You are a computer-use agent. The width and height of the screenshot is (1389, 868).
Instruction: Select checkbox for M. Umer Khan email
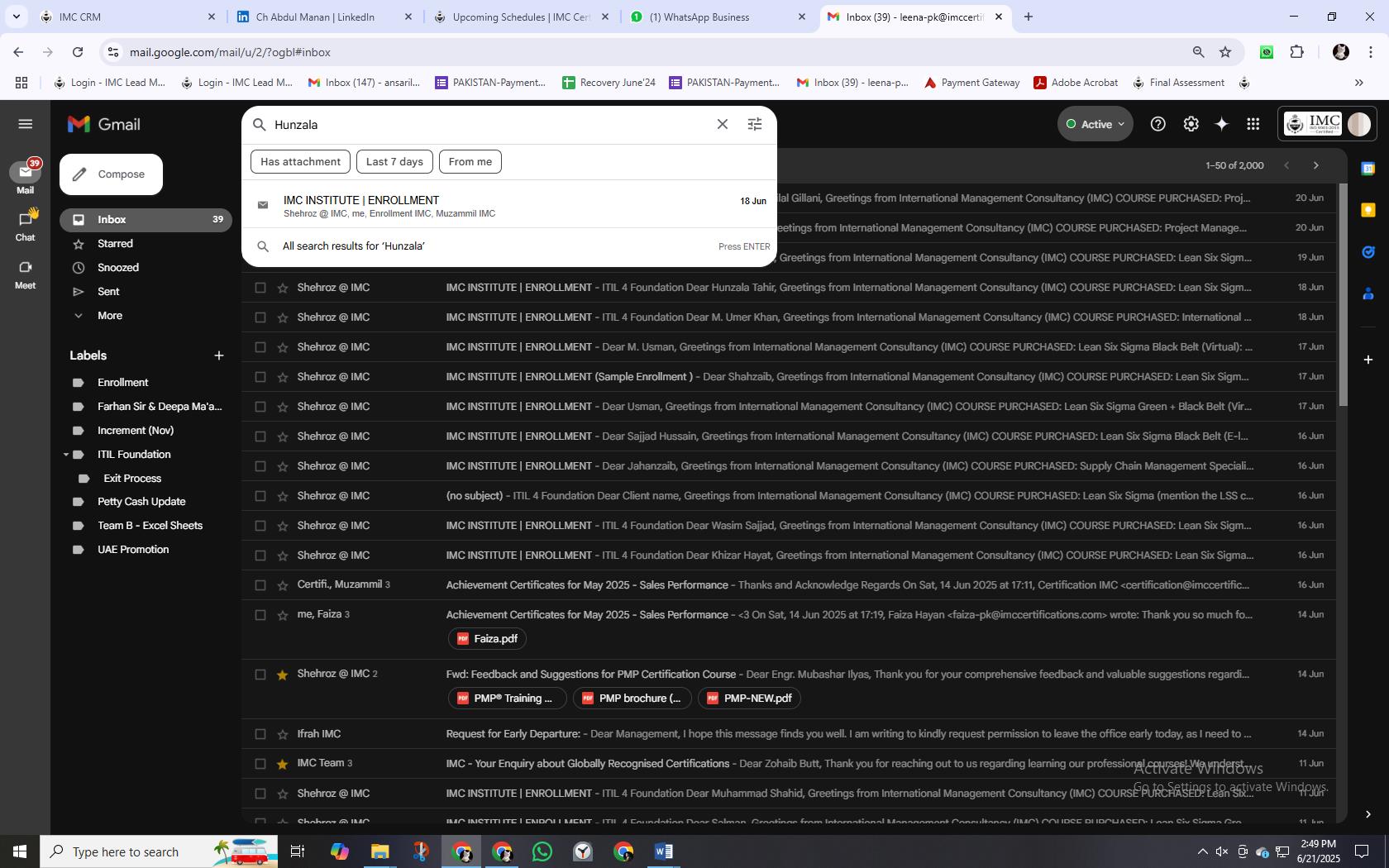260,317
